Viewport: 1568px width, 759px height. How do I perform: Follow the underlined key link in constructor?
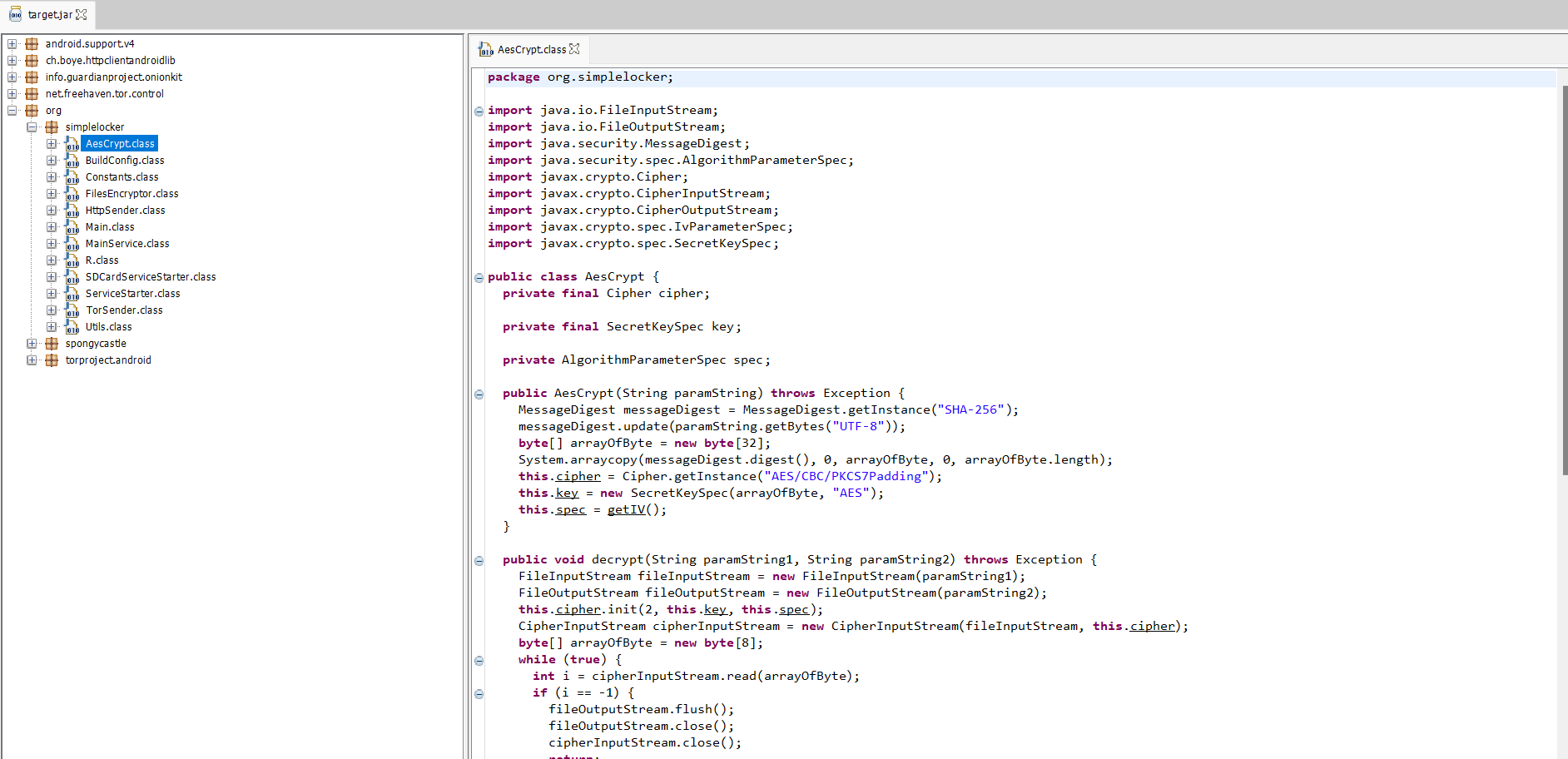(x=567, y=493)
